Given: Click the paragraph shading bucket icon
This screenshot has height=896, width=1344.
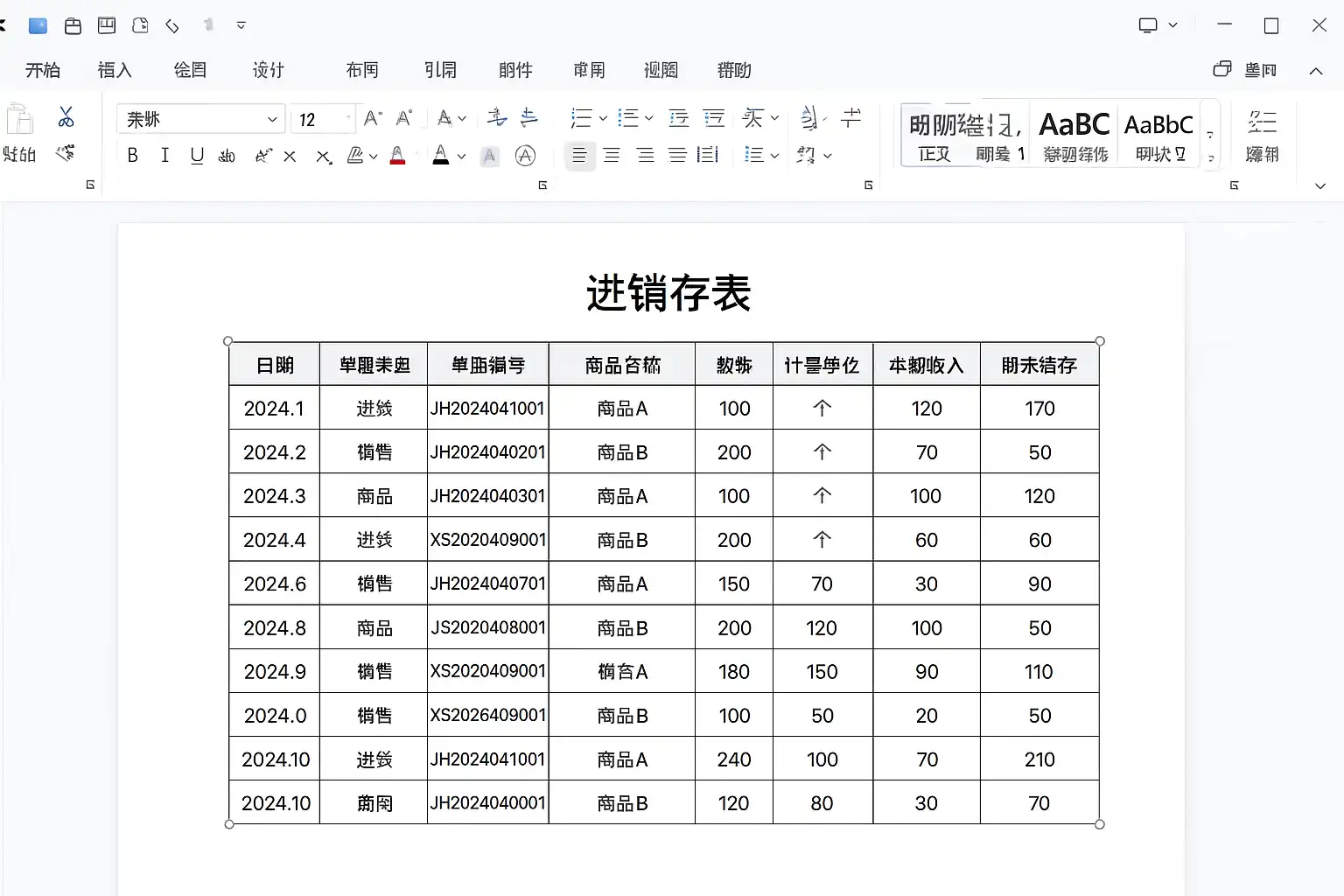Looking at the screenshot, I should [806, 155].
